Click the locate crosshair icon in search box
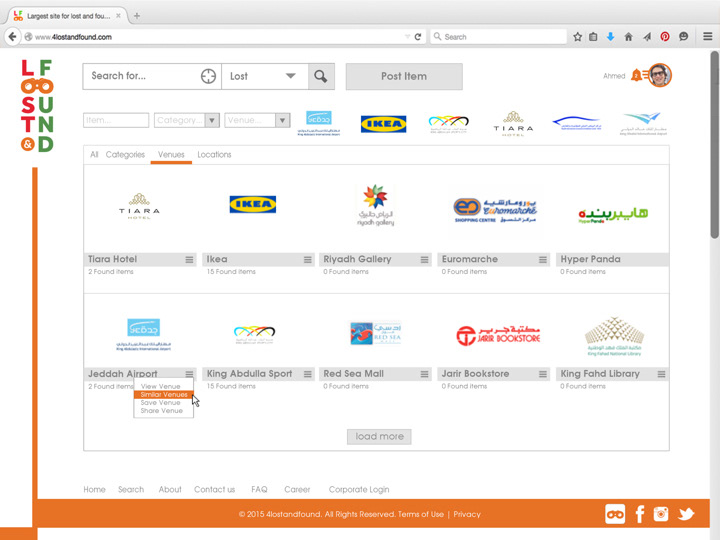The width and height of the screenshot is (720, 540). click(x=208, y=76)
